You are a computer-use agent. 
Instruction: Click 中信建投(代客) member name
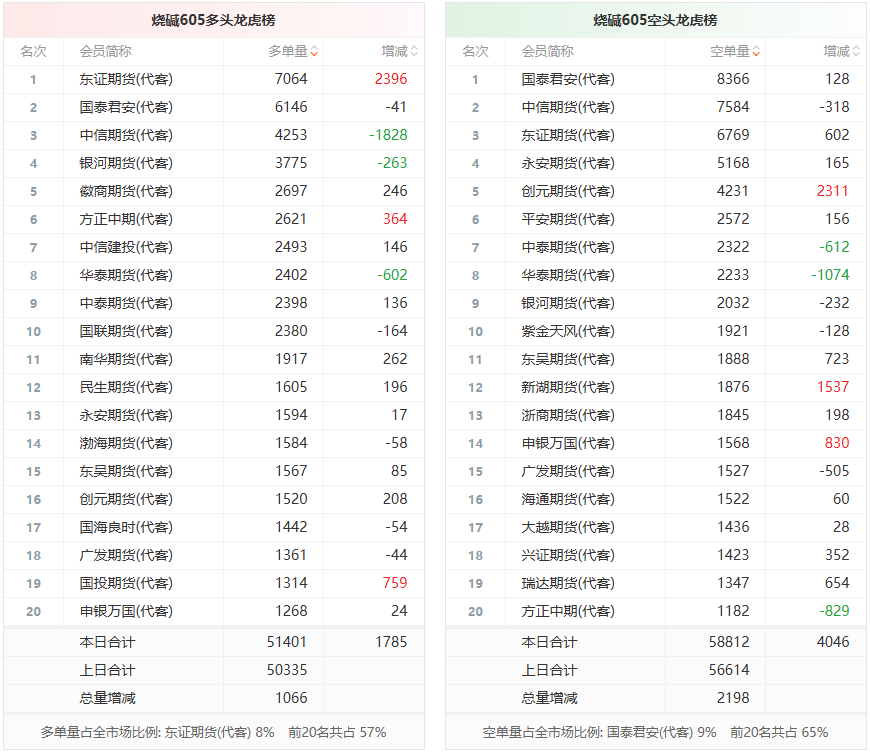click(126, 247)
